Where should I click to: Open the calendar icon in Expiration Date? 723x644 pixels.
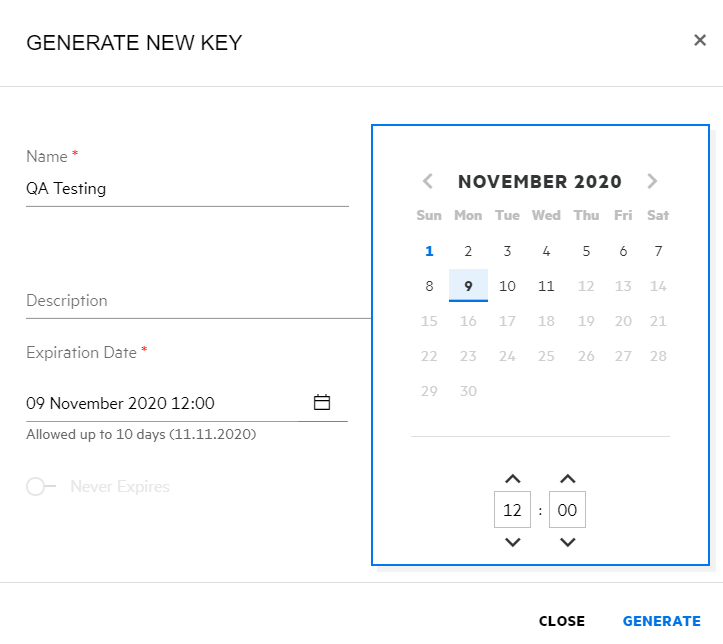(322, 403)
